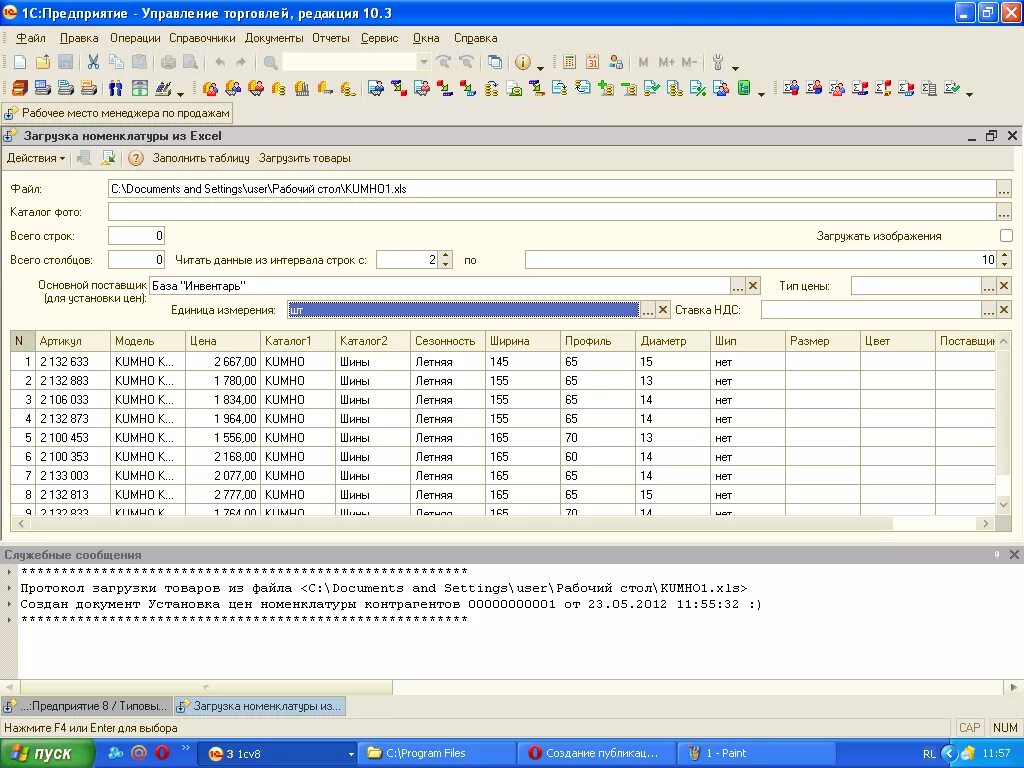
Task: Click the table's horizontal scrollbar track
Action: (503, 523)
